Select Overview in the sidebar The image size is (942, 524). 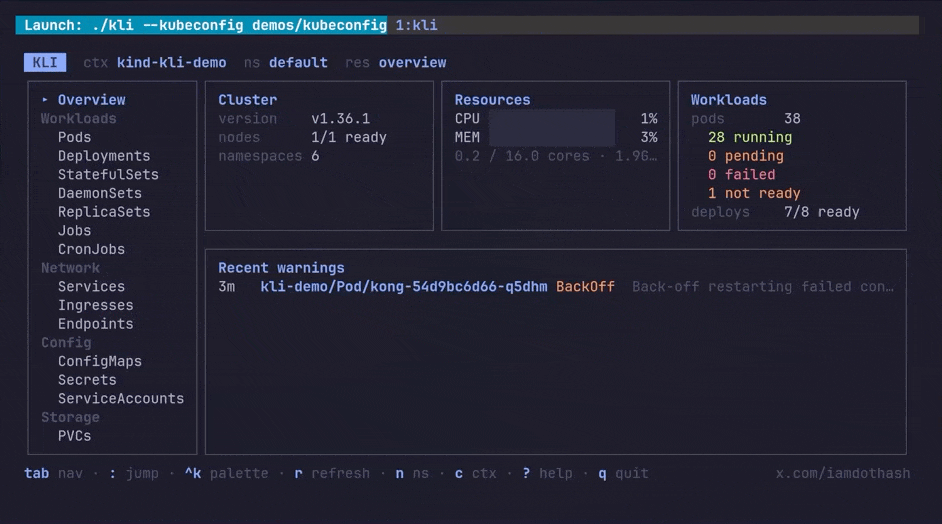[91, 100]
